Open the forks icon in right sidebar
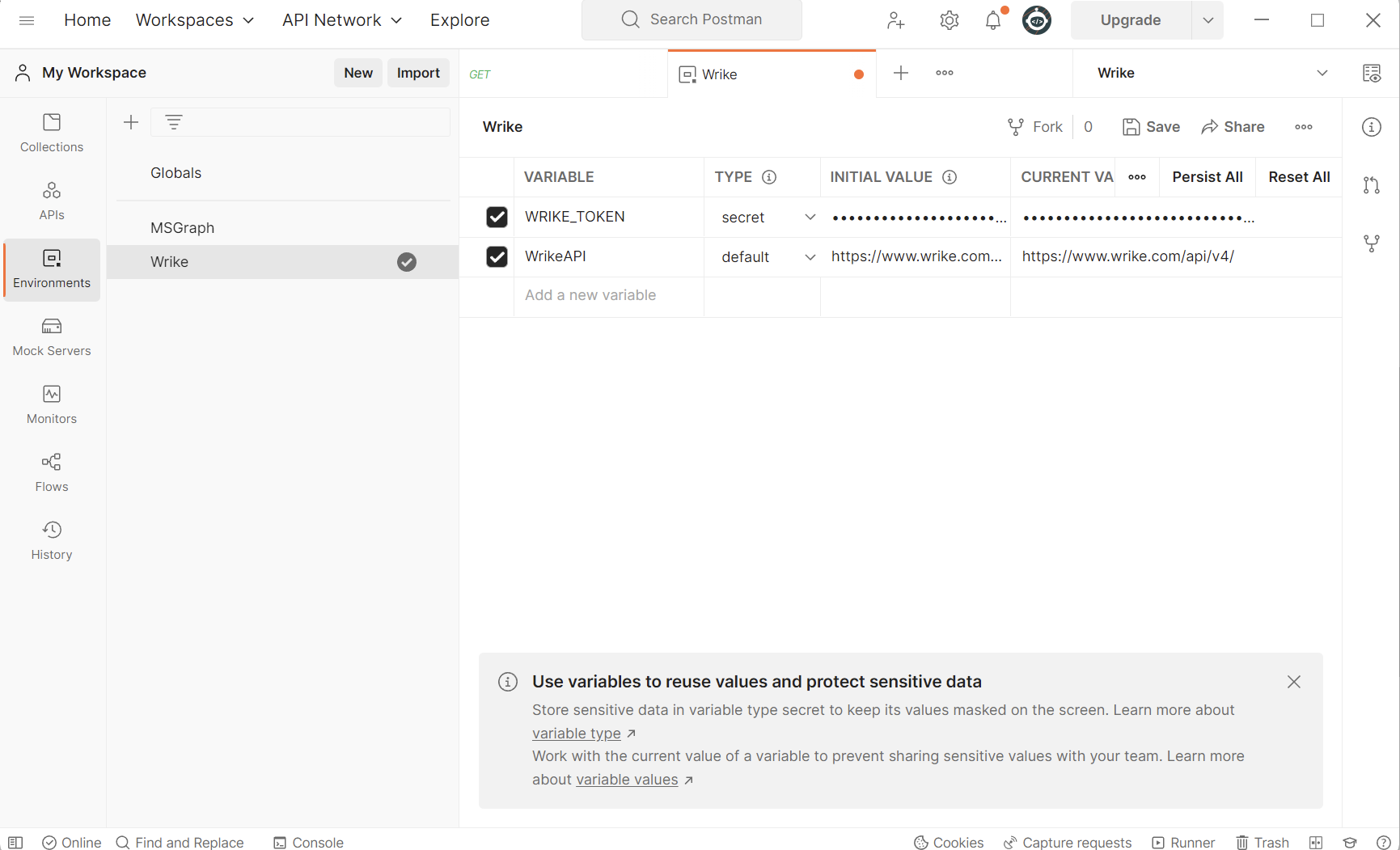The width and height of the screenshot is (1400, 850). (x=1372, y=243)
